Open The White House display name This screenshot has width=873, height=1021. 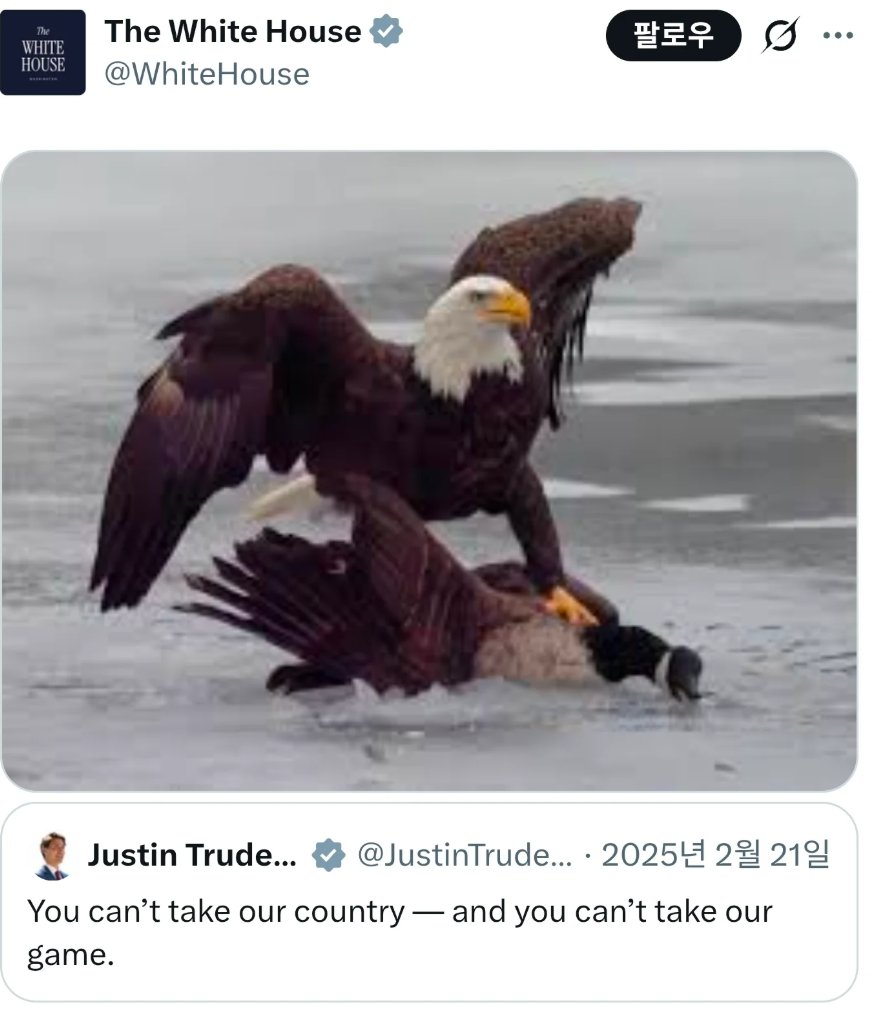click(x=232, y=31)
